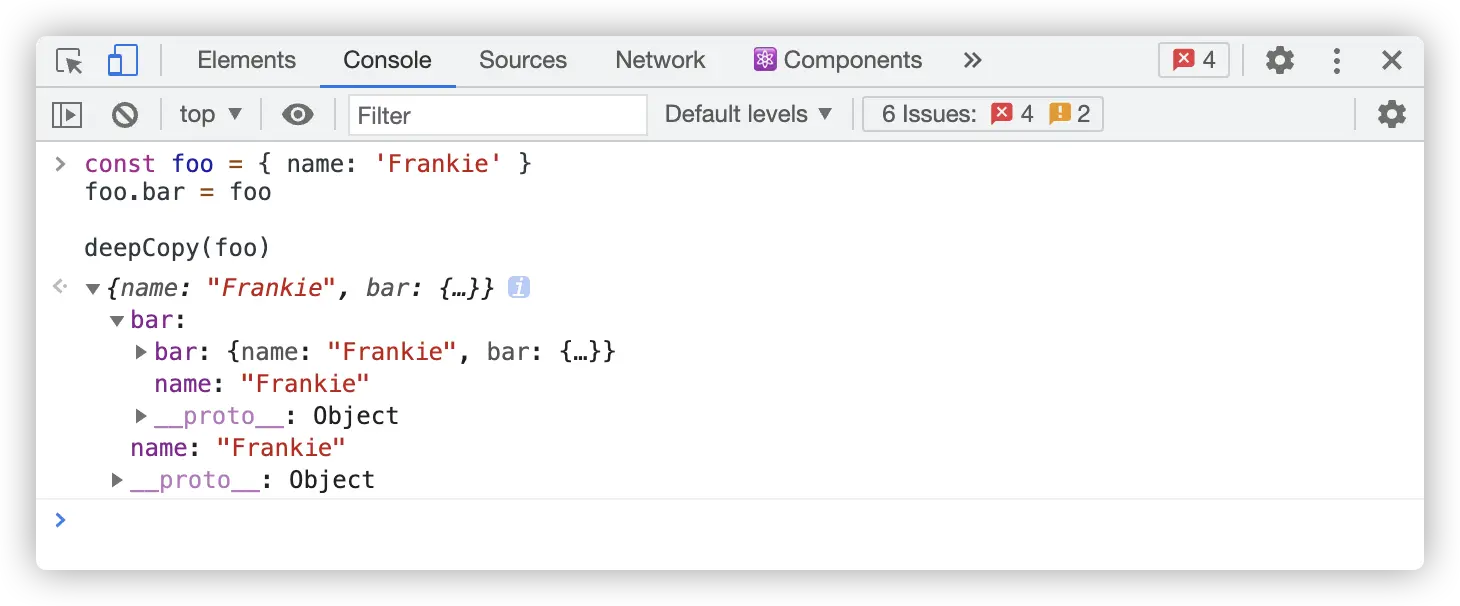The image size is (1460, 606).
Task: Expand the nested bar object property
Action: [141, 352]
